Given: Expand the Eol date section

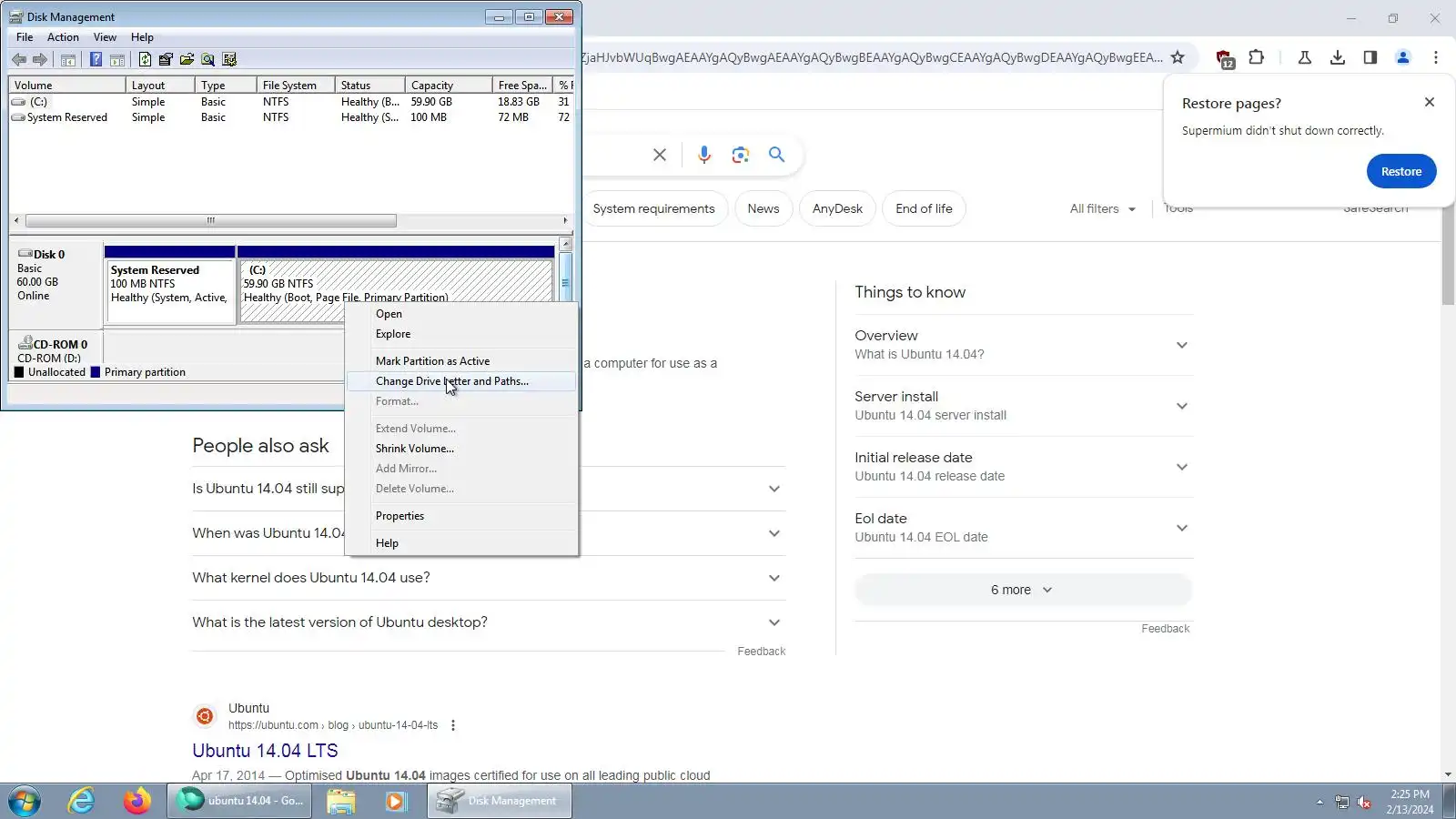Looking at the screenshot, I should 1023,528.
